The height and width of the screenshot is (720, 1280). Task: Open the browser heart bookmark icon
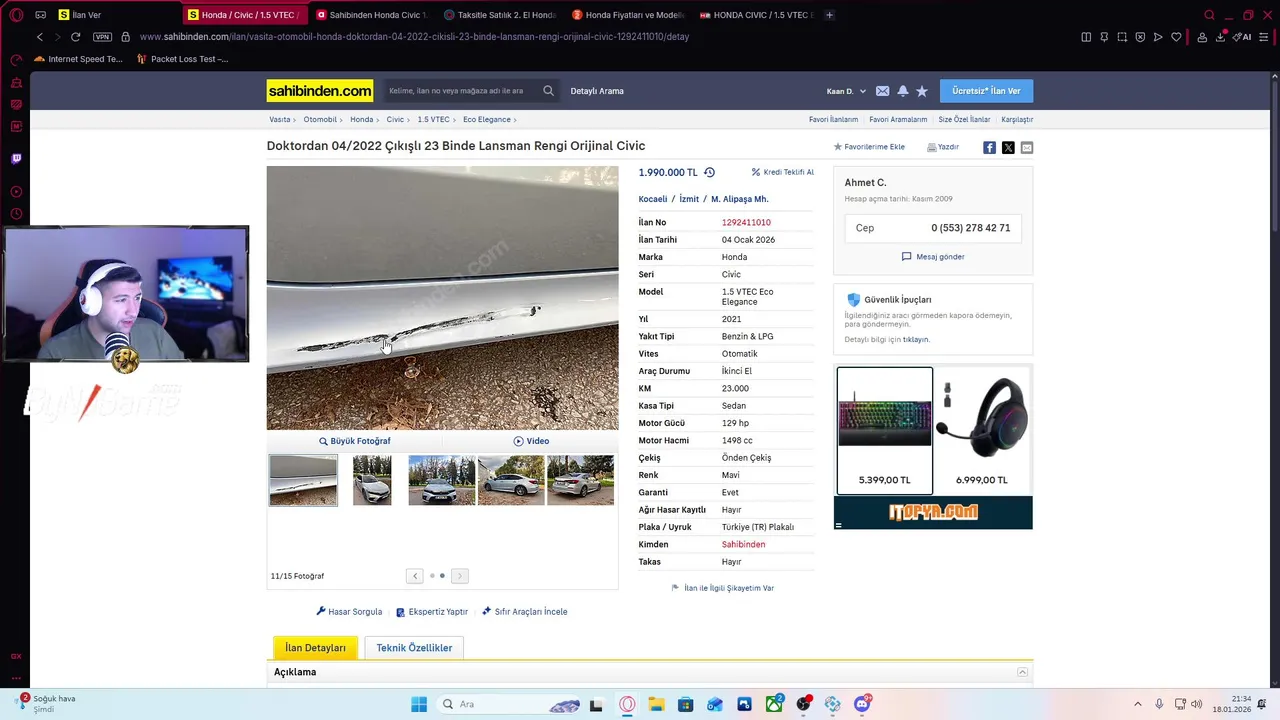tap(1176, 37)
